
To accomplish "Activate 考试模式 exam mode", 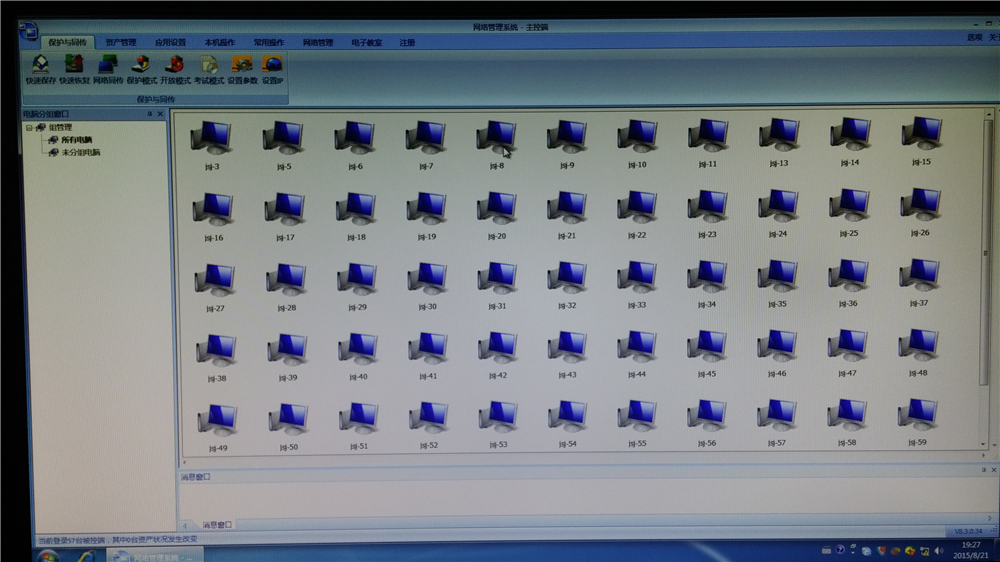I will coord(209,68).
